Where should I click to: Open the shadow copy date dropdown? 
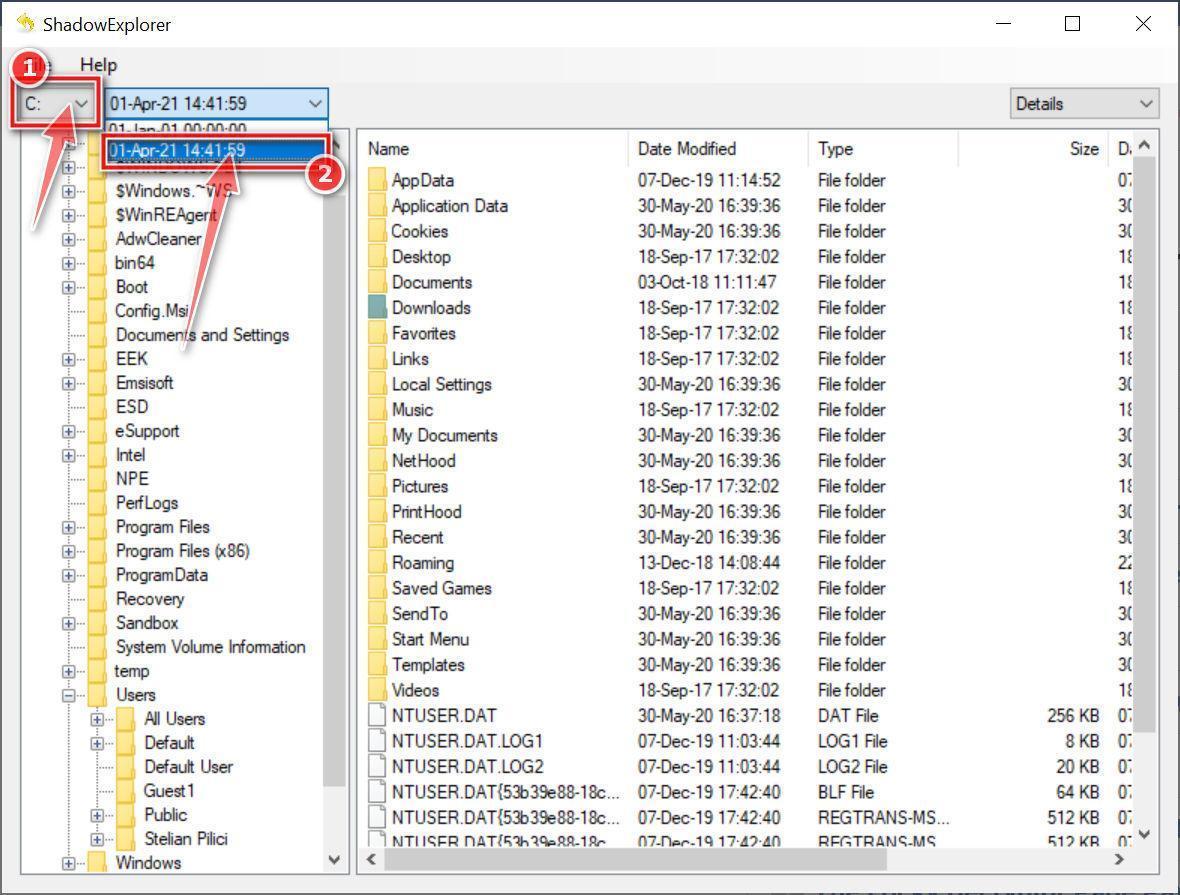(216, 103)
